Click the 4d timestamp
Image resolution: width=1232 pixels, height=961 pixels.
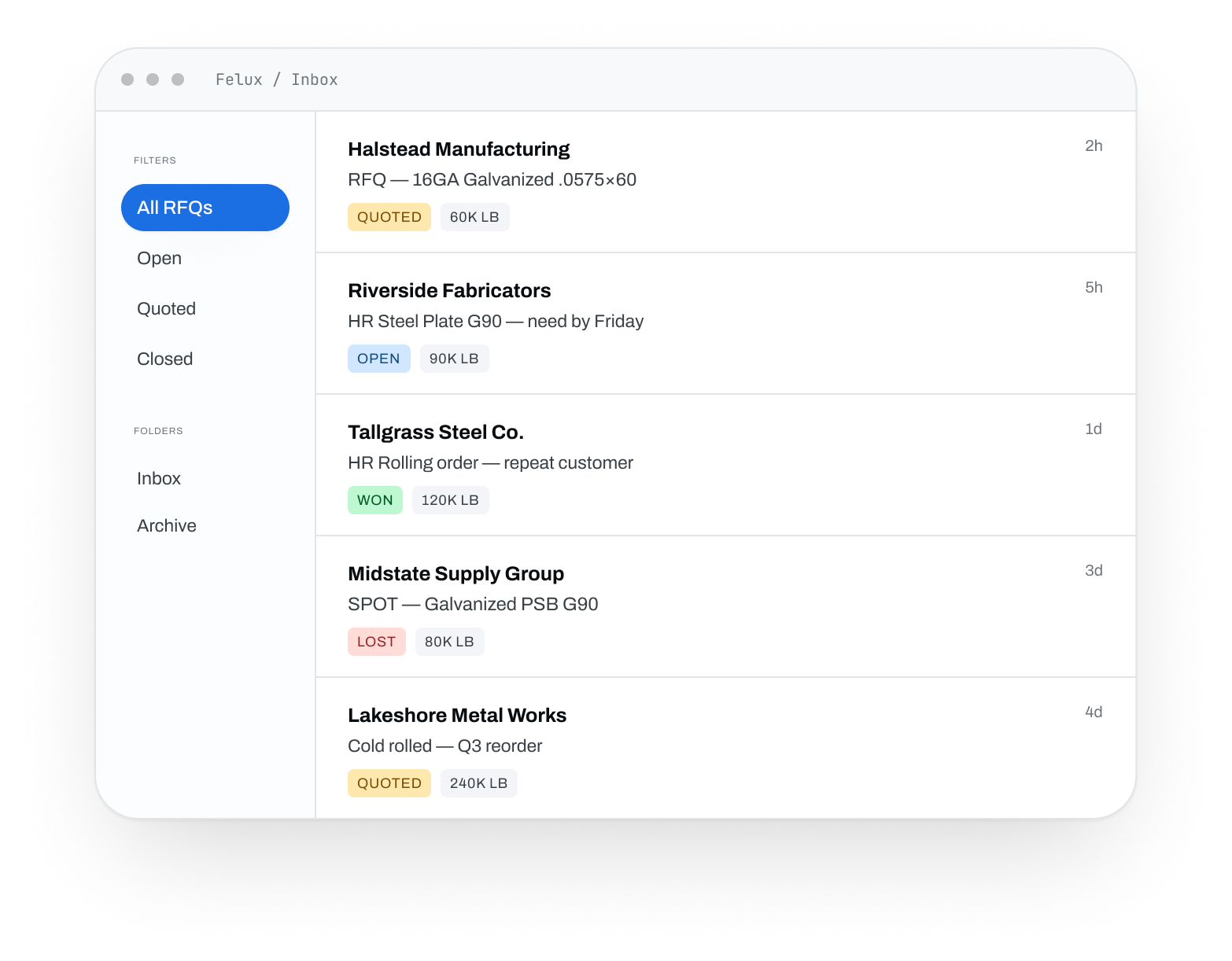(1094, 712)
